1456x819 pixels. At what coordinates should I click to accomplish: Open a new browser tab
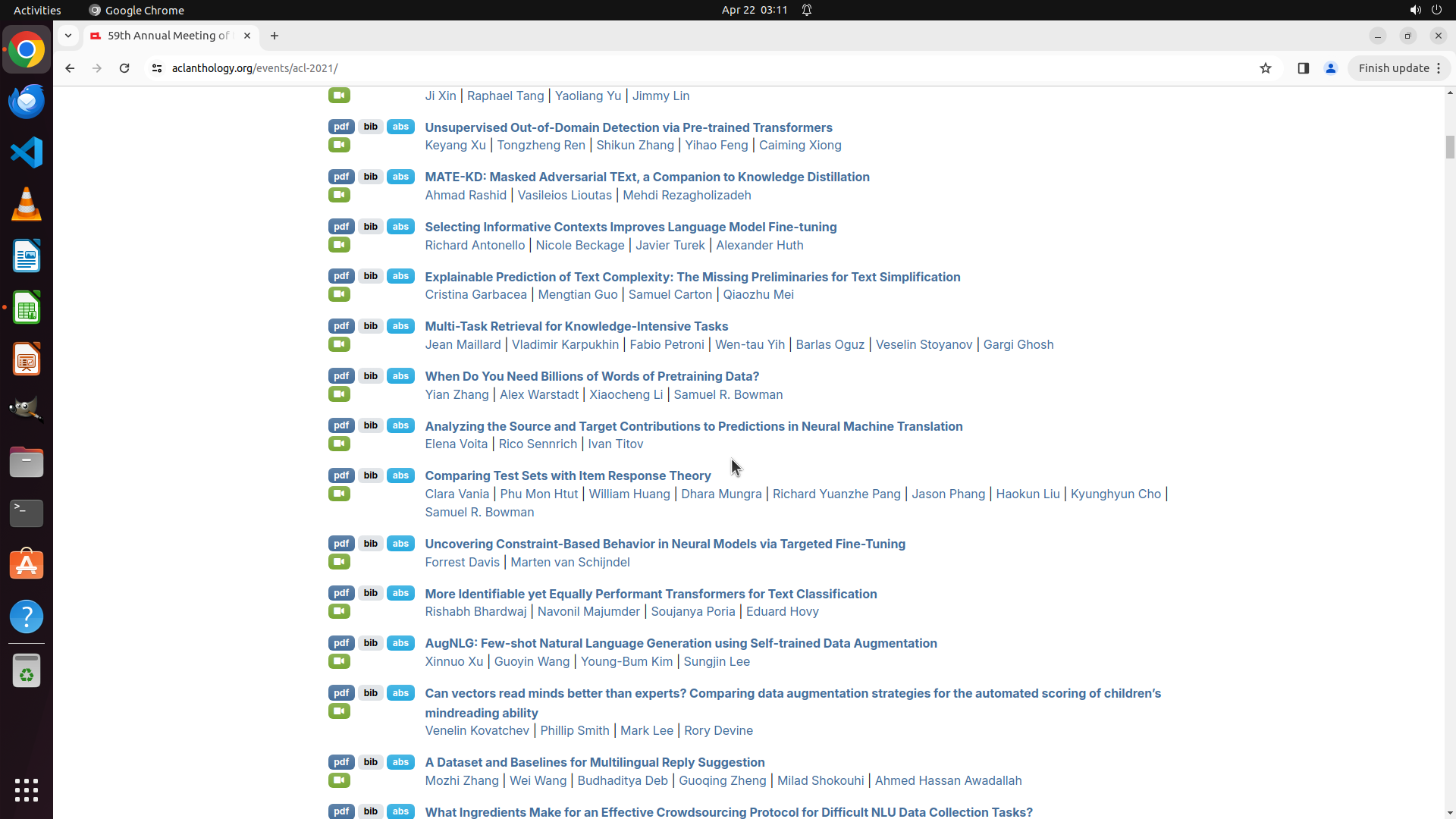pyautogui.click(x=275, y=36)
